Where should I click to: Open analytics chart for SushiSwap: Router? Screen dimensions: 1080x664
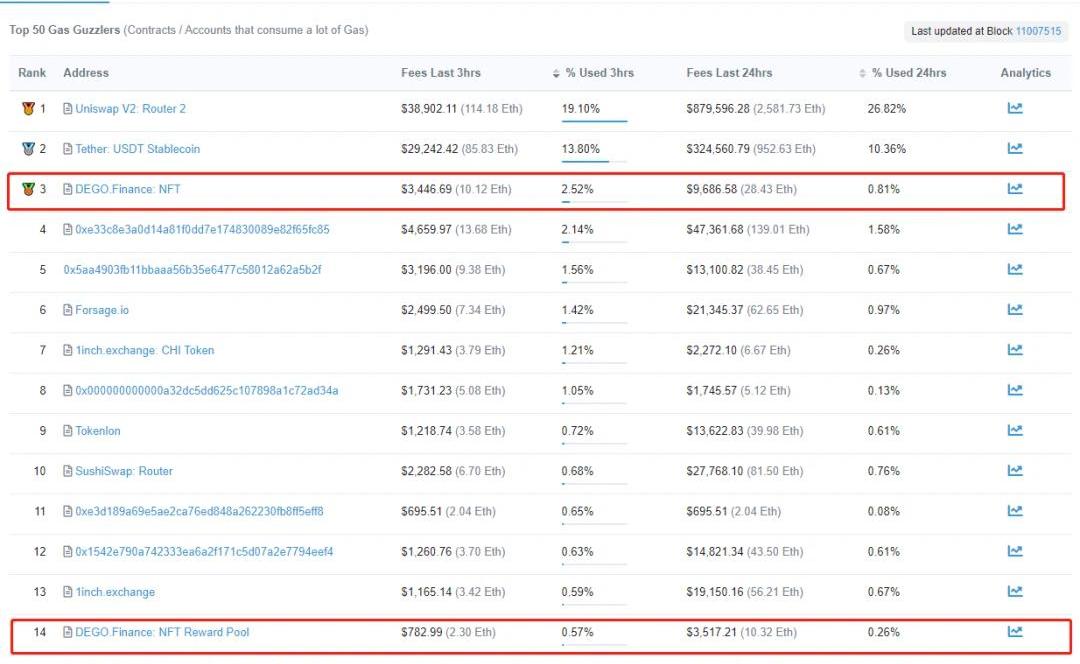(1014, 470)
